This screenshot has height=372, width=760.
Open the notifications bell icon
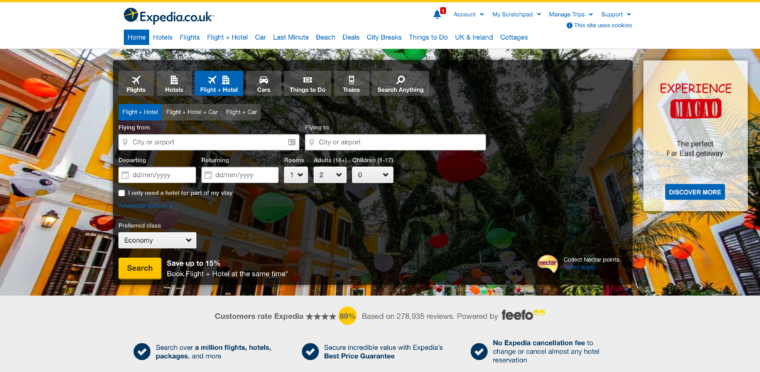click(x=437, y=15)
